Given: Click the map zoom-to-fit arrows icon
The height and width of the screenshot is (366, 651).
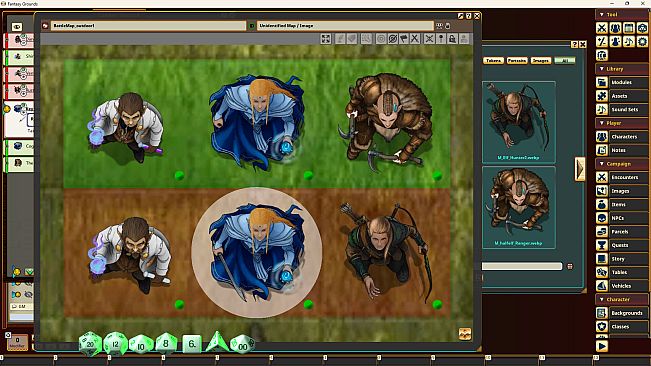Looking at the screenshot, I should click(x=326, y=39).
